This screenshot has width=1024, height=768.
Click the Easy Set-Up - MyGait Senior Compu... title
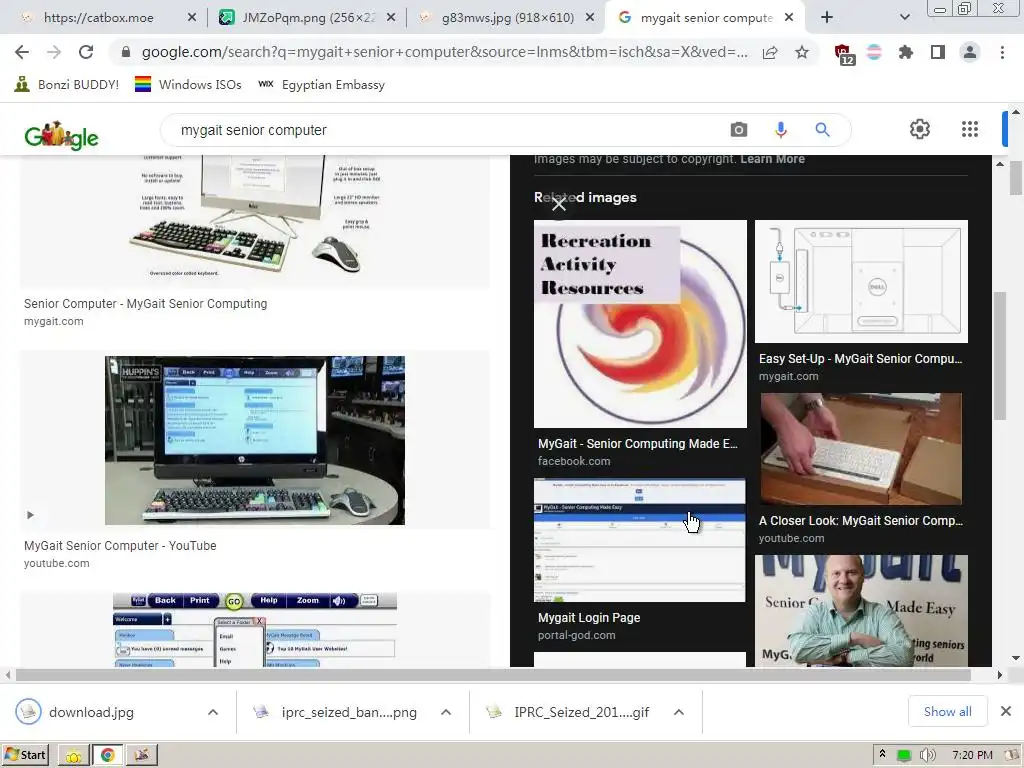860,359
